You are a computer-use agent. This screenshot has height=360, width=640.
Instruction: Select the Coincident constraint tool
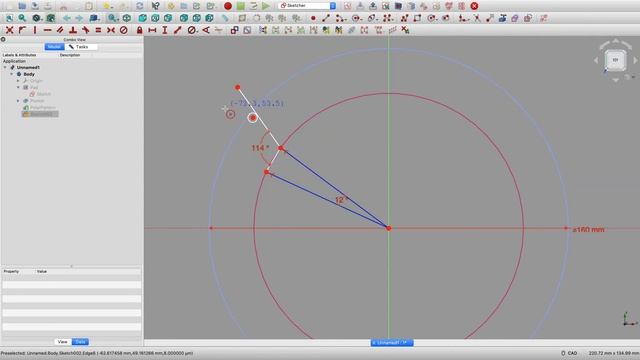(9, 30)
